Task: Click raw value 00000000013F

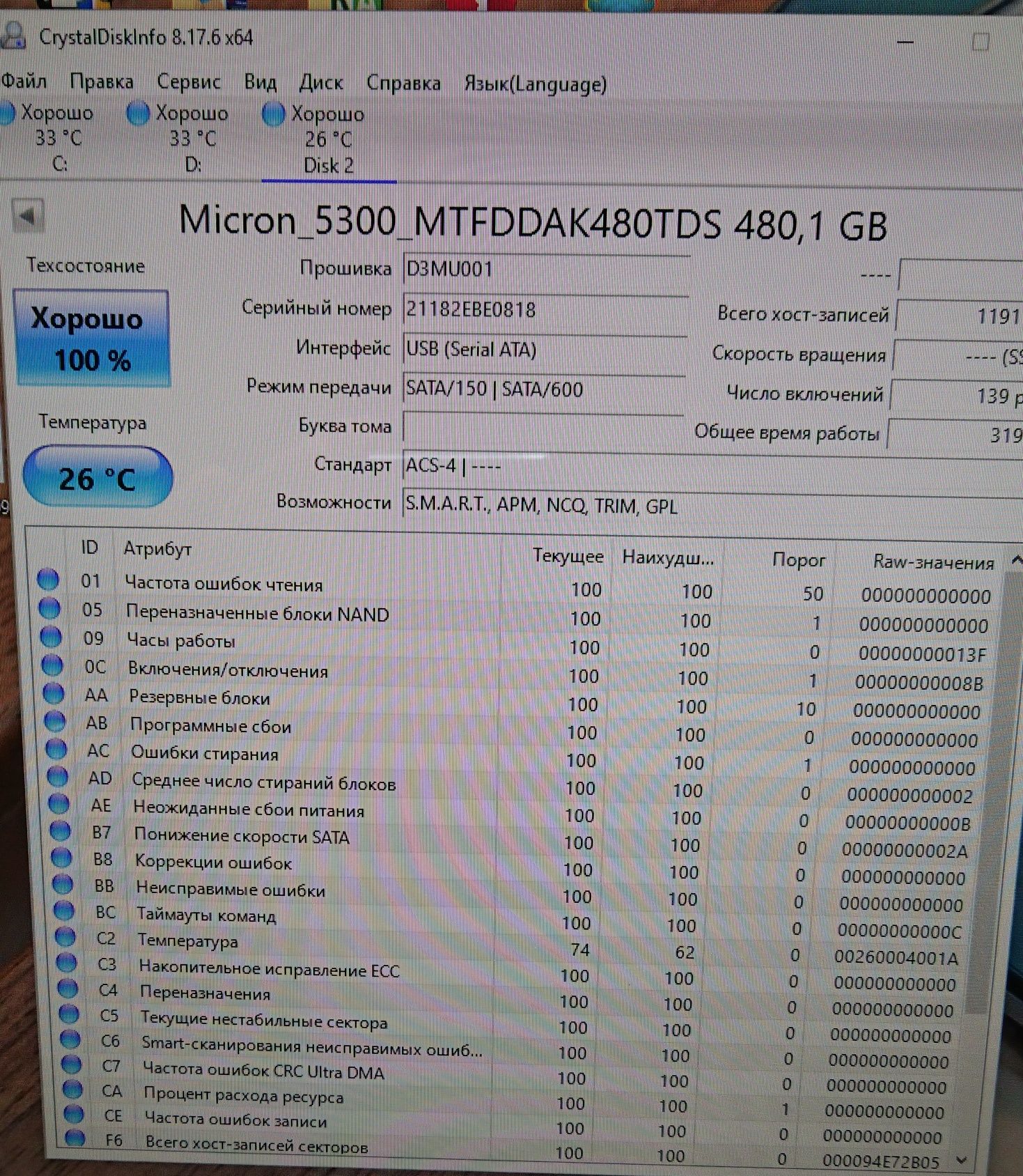Action: pyautogui.click(x=923, y=653)
